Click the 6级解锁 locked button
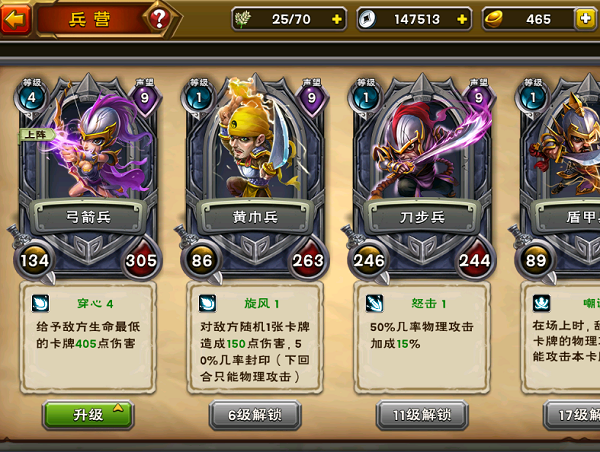 pyautogui.click(x=255, y=415)
